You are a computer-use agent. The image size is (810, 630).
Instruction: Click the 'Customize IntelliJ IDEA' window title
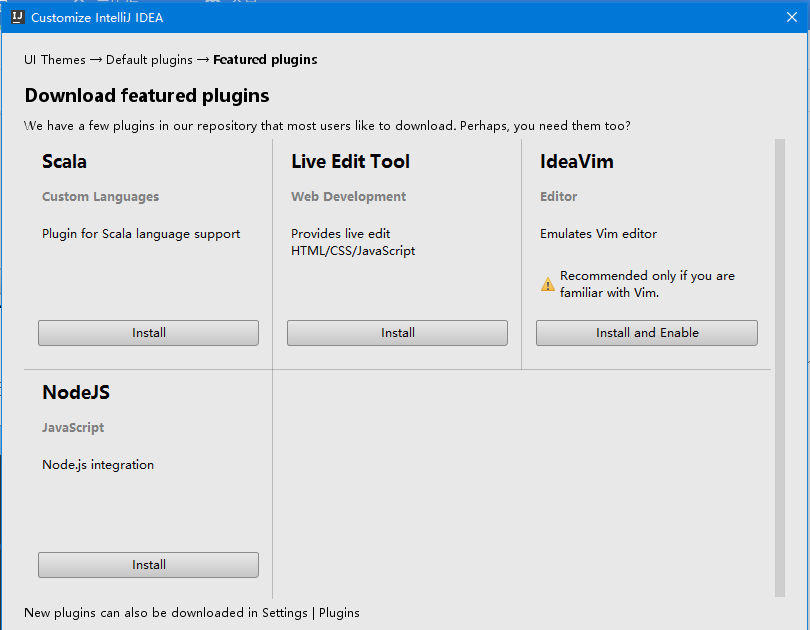pos(97,18)
